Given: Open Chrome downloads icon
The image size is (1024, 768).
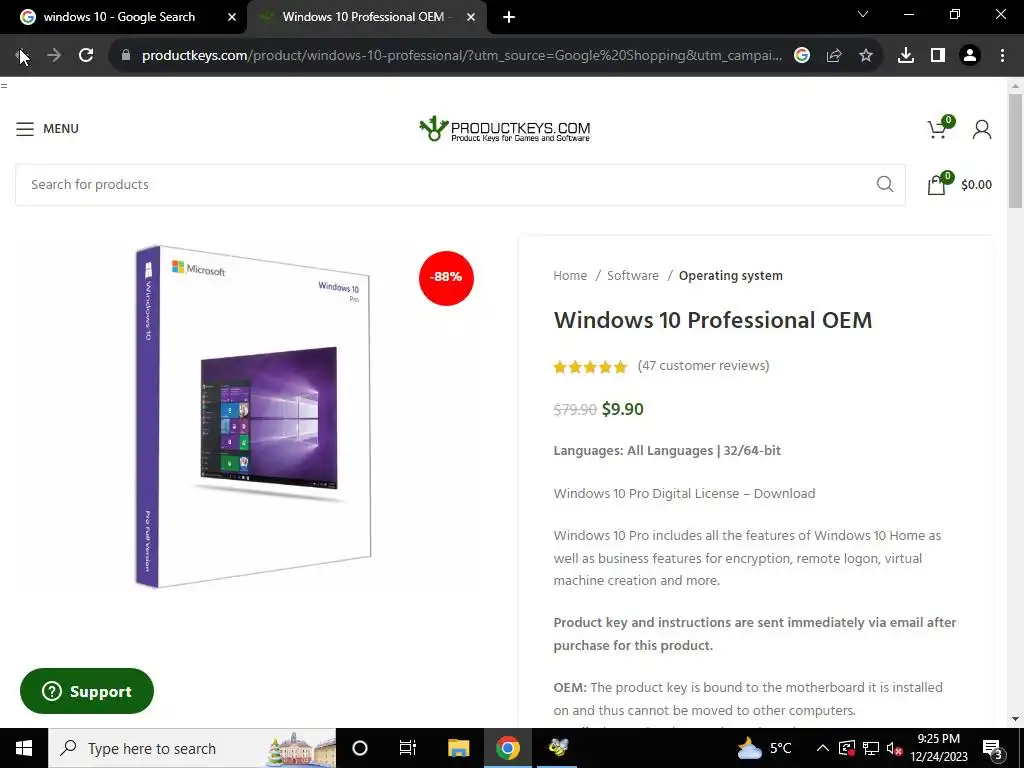Looking at the screenshot, I should [905, 56].
